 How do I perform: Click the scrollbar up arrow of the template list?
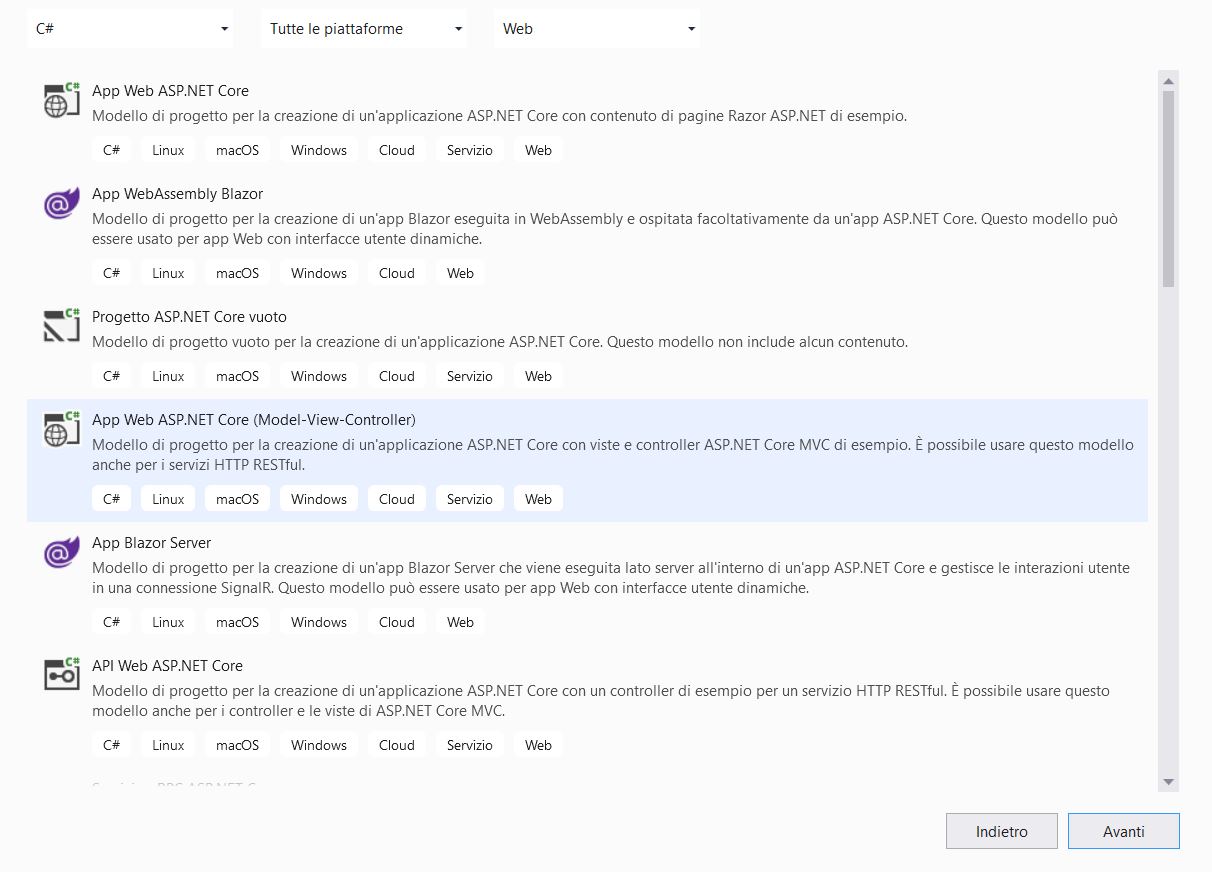click(1168, 80)
